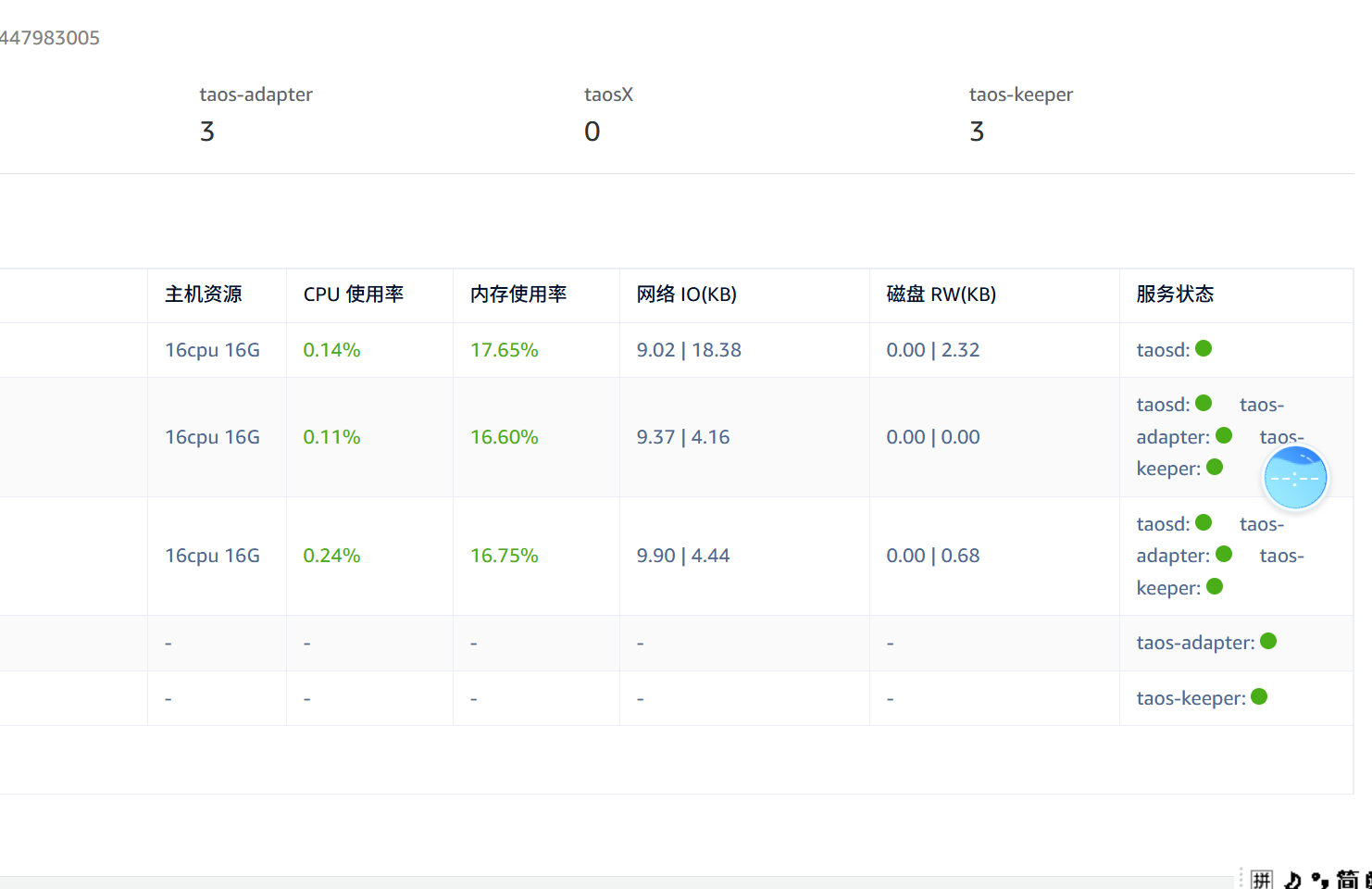Toggle the IME half-moon width icon
1372x889 pixels.
1292,880
